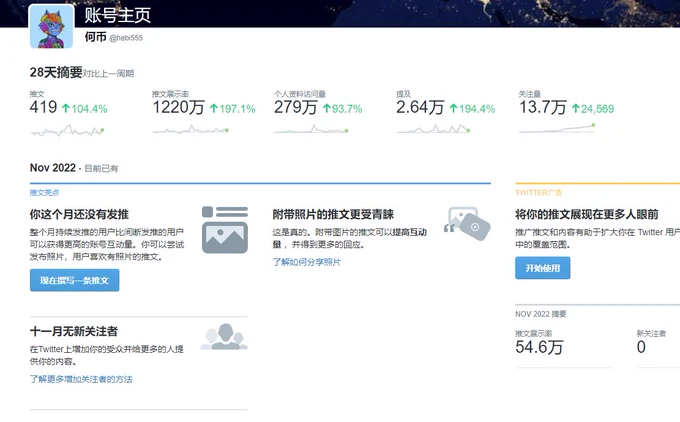Click the 0 new followers value
680x422 pixels.
[x=641, y=347]
